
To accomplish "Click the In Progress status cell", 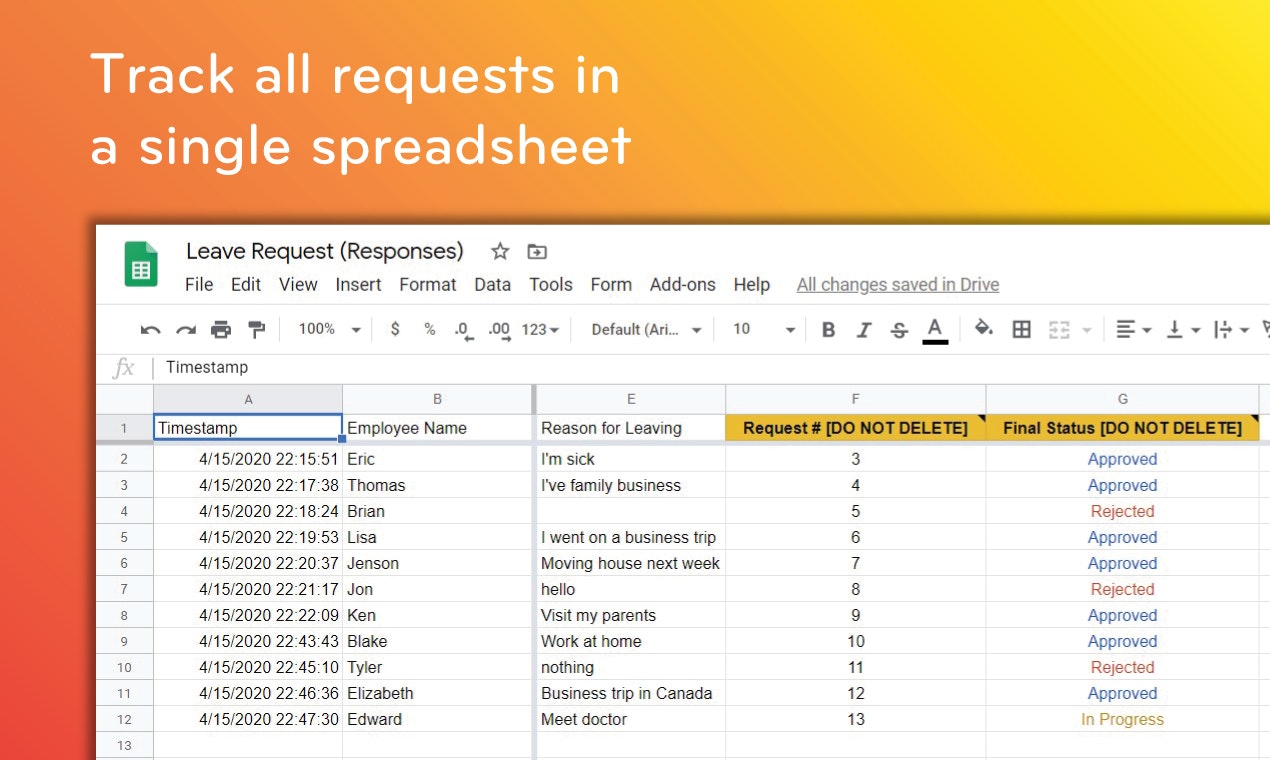I will (1123, 719).
